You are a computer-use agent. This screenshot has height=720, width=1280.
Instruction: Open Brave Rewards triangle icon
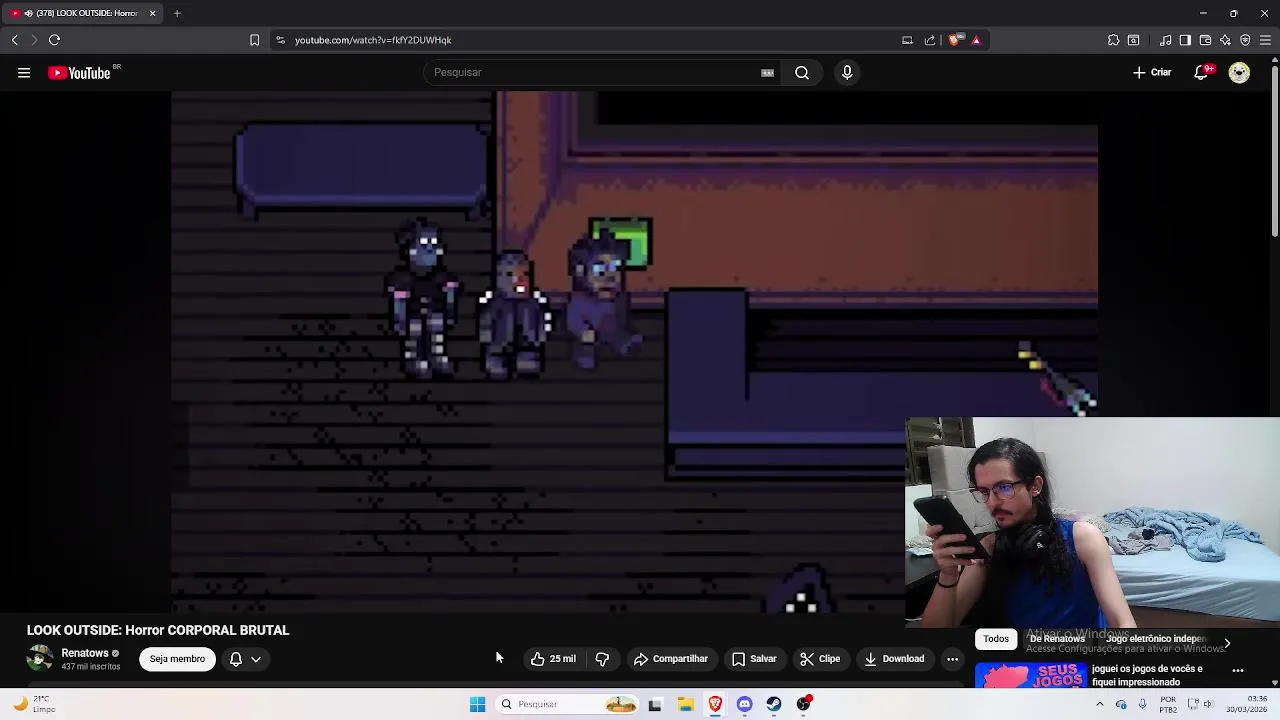(x=976, y=40)
